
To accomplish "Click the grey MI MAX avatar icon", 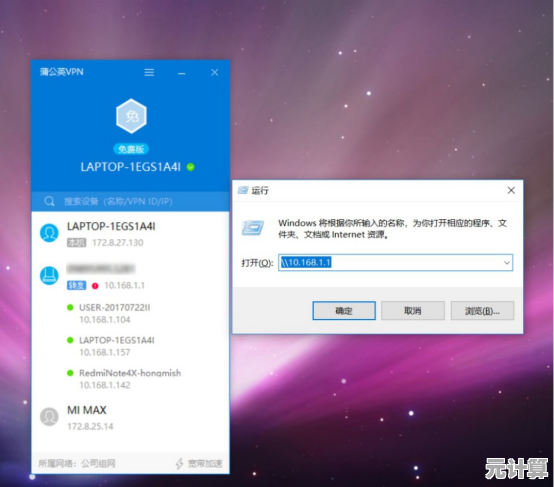I will pos(49,417).
